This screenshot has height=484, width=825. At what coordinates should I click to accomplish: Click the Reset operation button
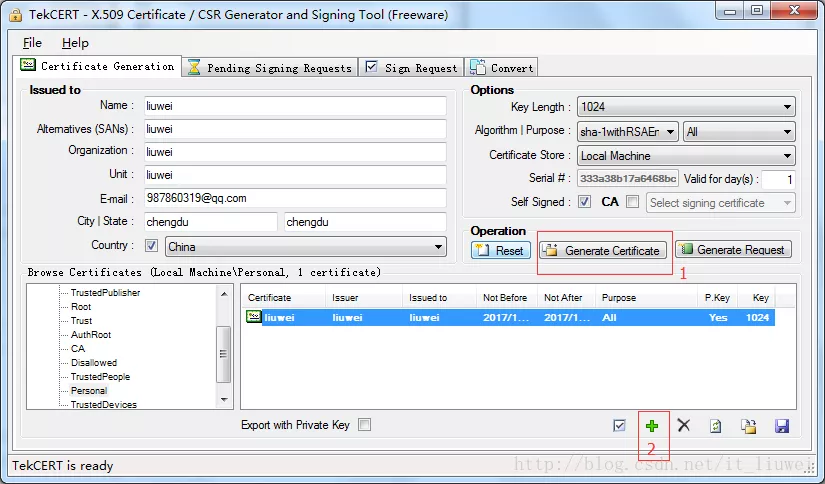(501, 250)
